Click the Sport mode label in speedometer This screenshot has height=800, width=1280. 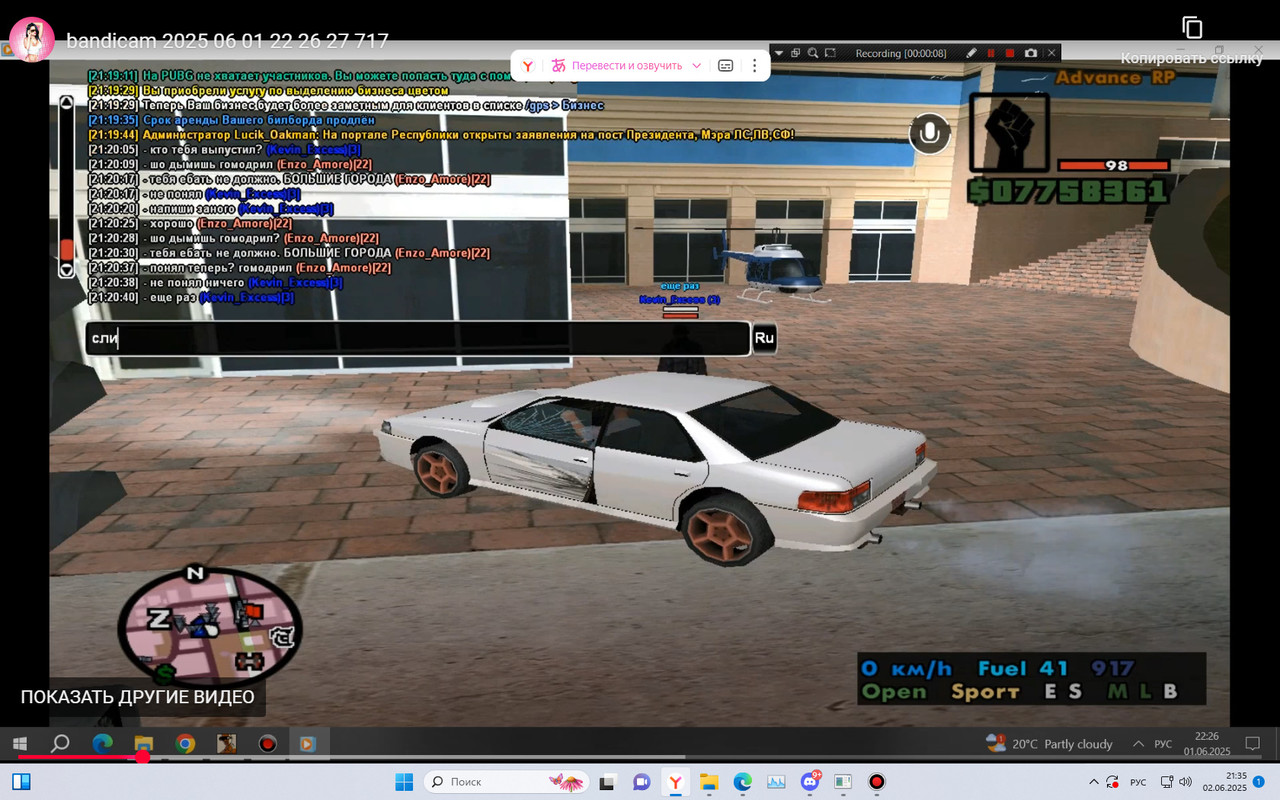point(985,691)
